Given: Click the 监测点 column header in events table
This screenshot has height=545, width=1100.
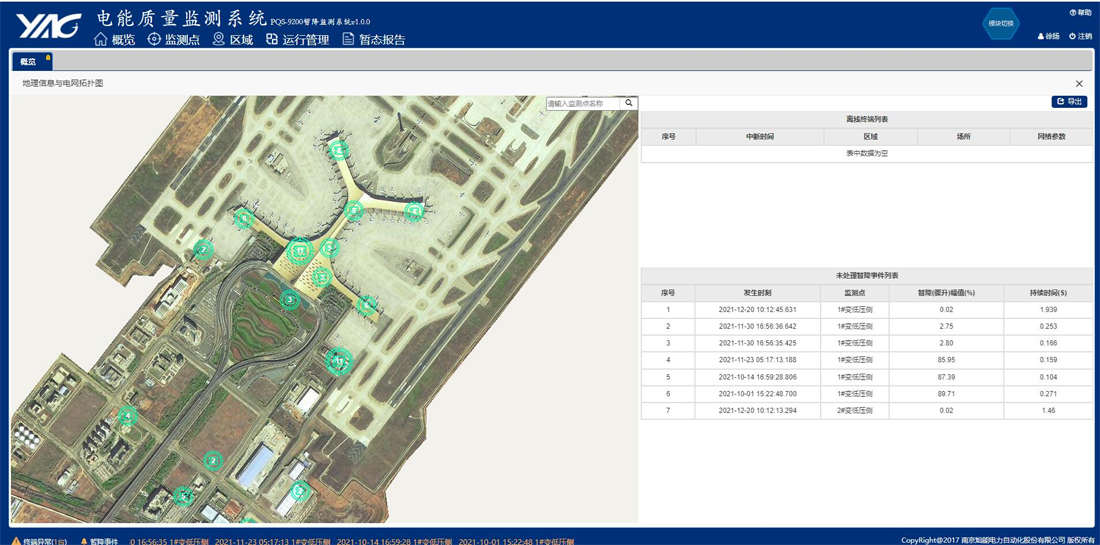Looking at the screenshot, I should click(x=854, y=292).
